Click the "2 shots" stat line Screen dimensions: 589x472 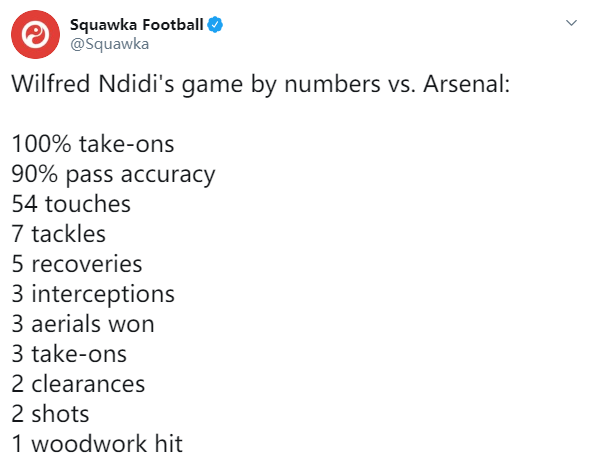coord(50,414)
